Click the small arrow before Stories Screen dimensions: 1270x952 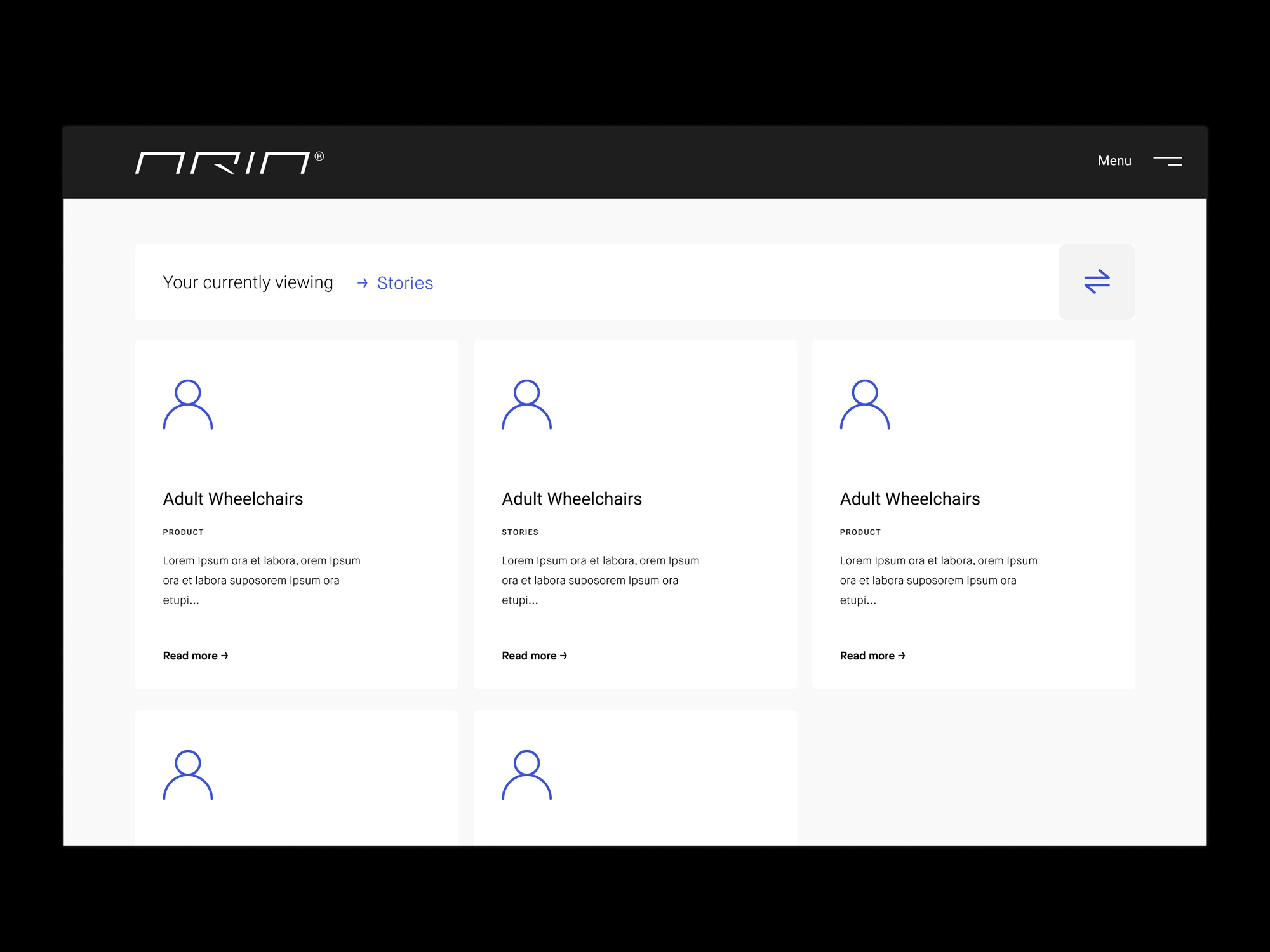click(362, 283)
